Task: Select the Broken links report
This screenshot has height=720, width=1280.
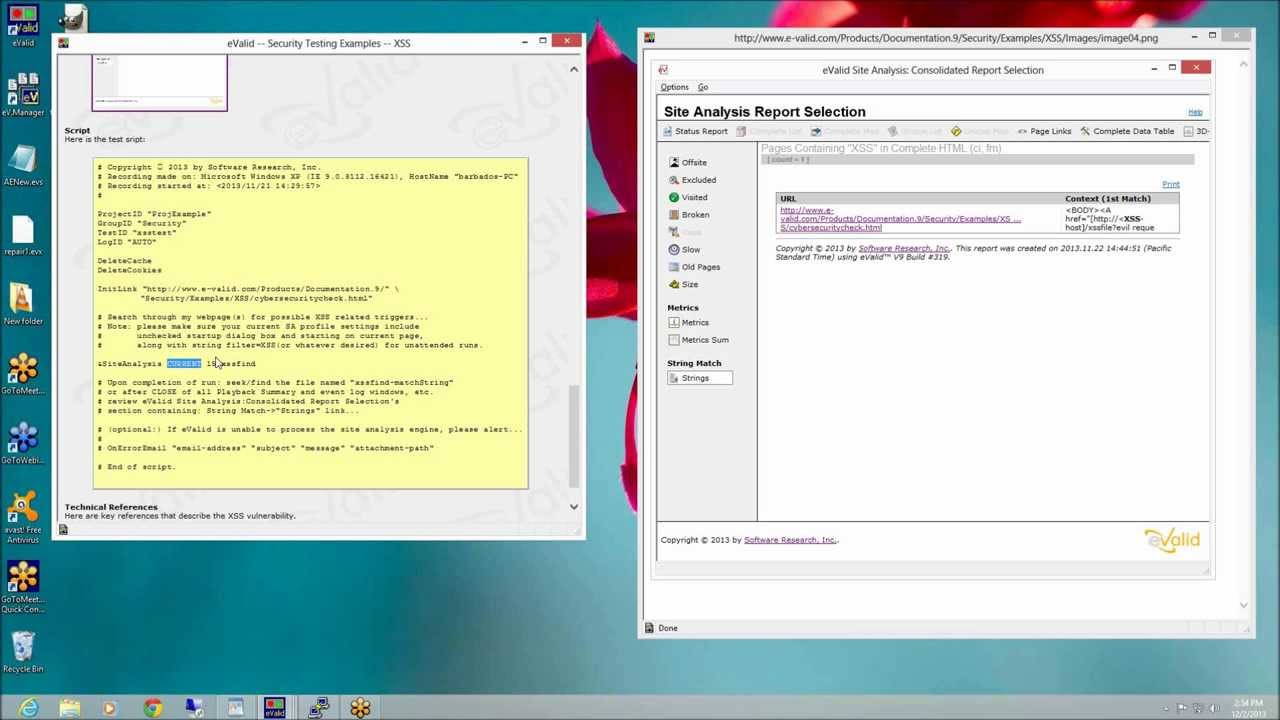Action: [x=689, y=215]
